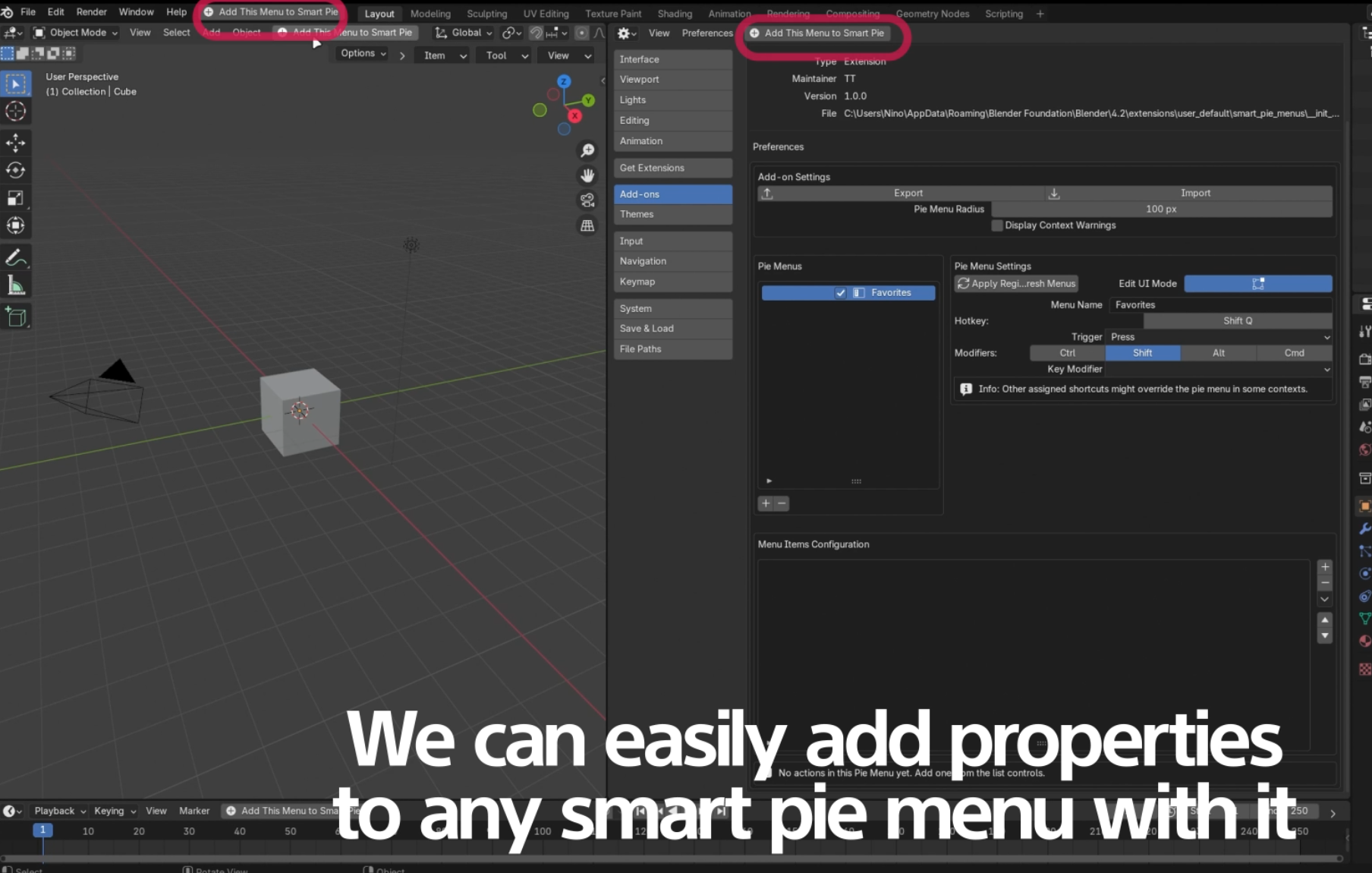Viewport: 1372px width, 873px height.
Task: Move menu item up arrow
Action: coord(1325,620)
